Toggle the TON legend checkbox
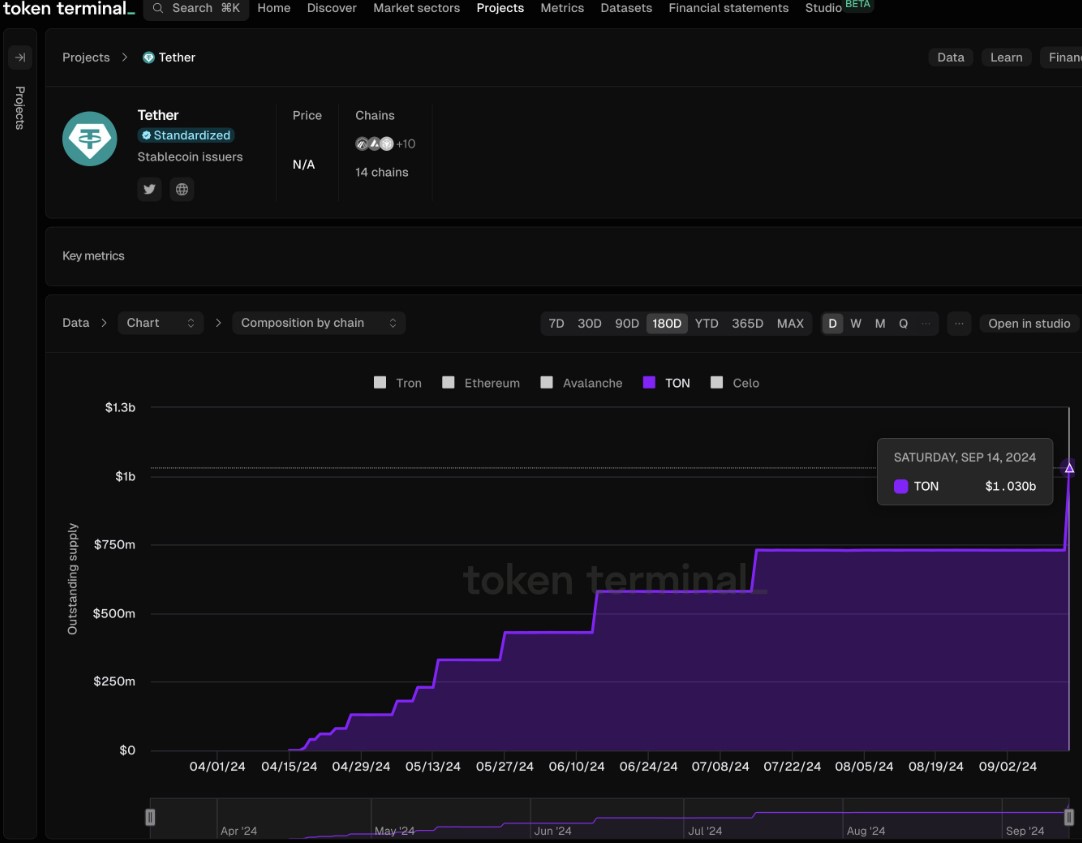Image resolution: width=1082 pixels, height=843 pixels. pyautogui.click(x=649, y=382)
